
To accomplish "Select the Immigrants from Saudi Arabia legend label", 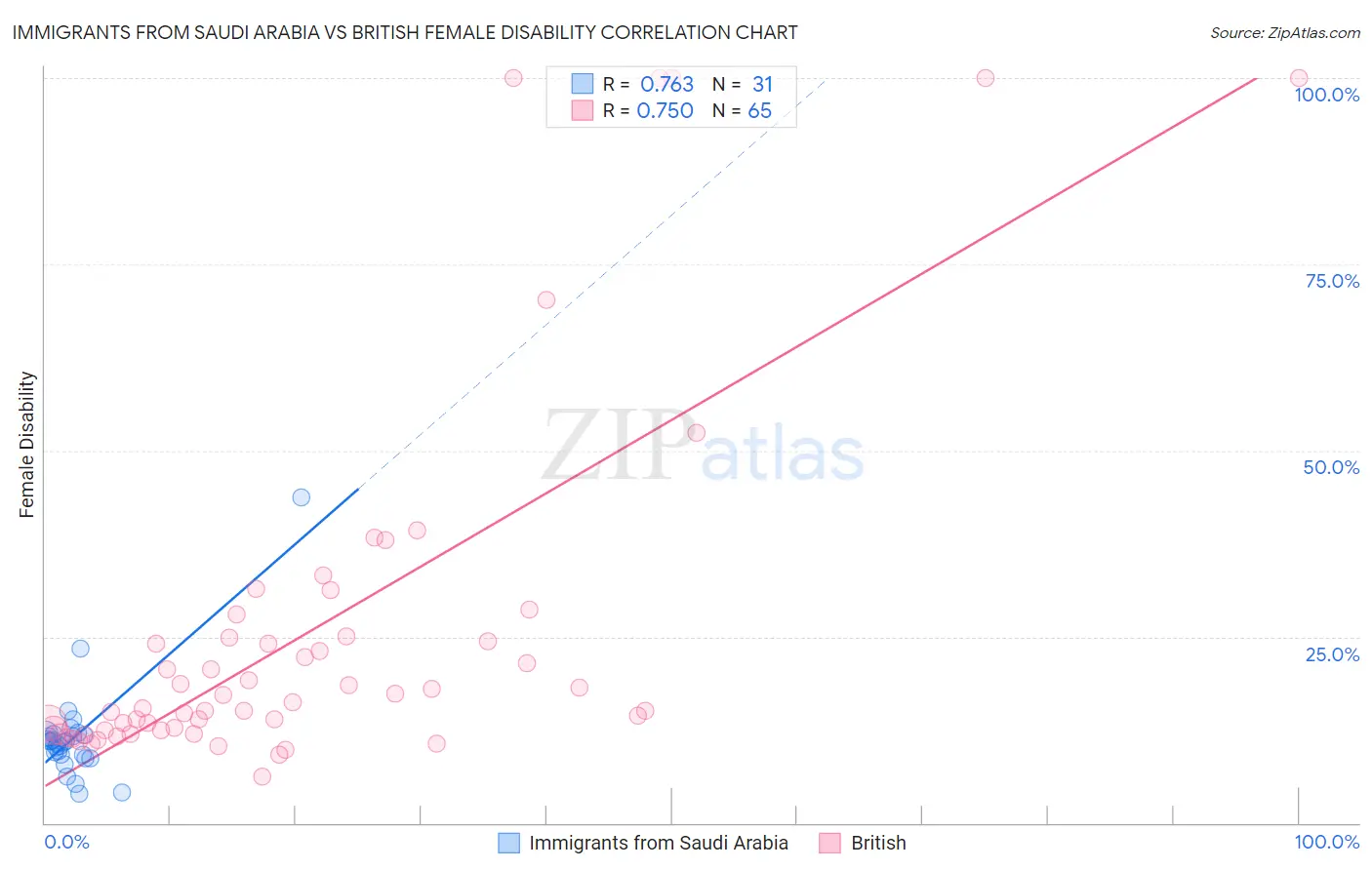I will pos(659,843).
